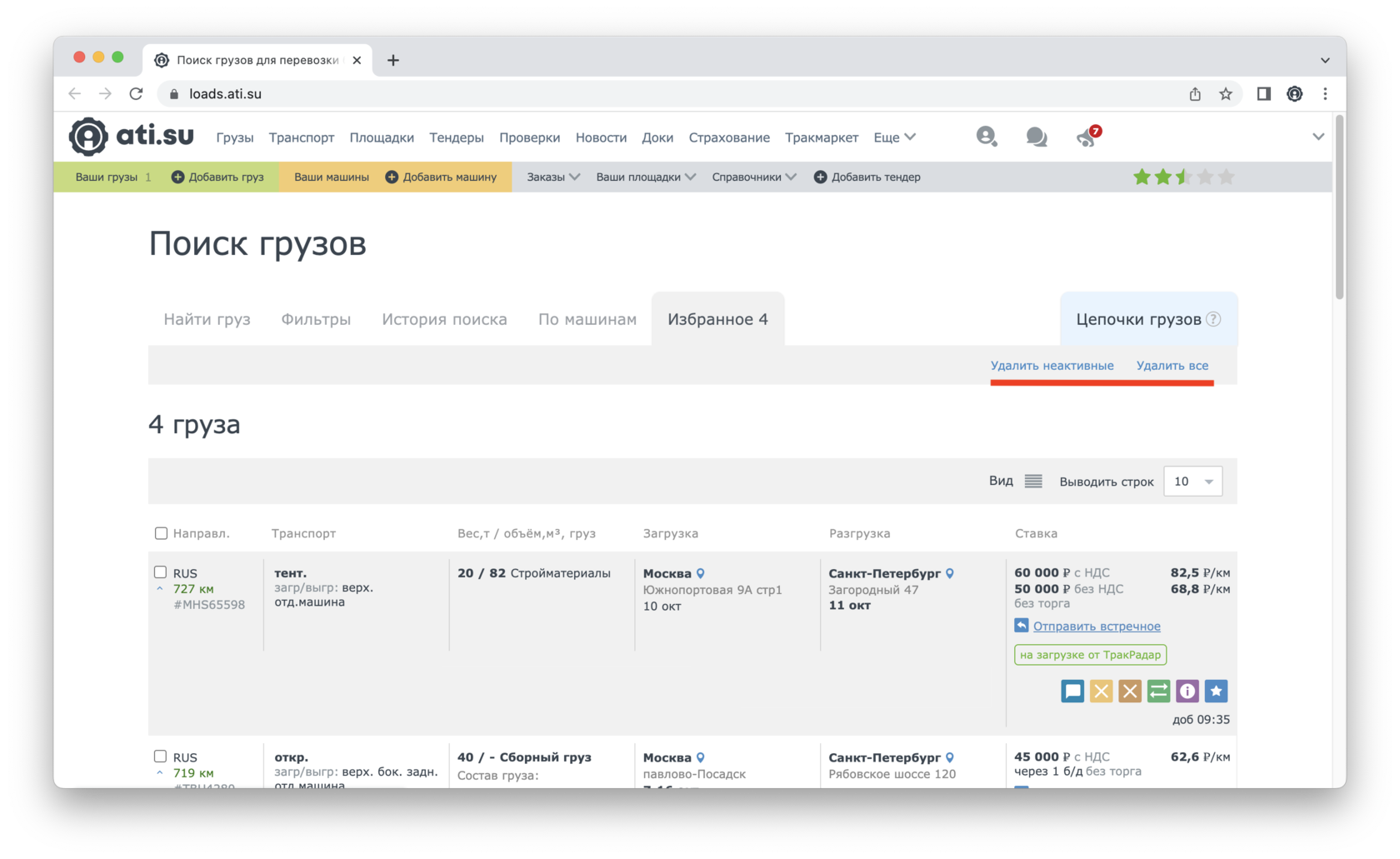The height and width of the screenshot is (859, 1400).
Task: Open rows per page dropdown showing 10
Action: pos(1192,481)
